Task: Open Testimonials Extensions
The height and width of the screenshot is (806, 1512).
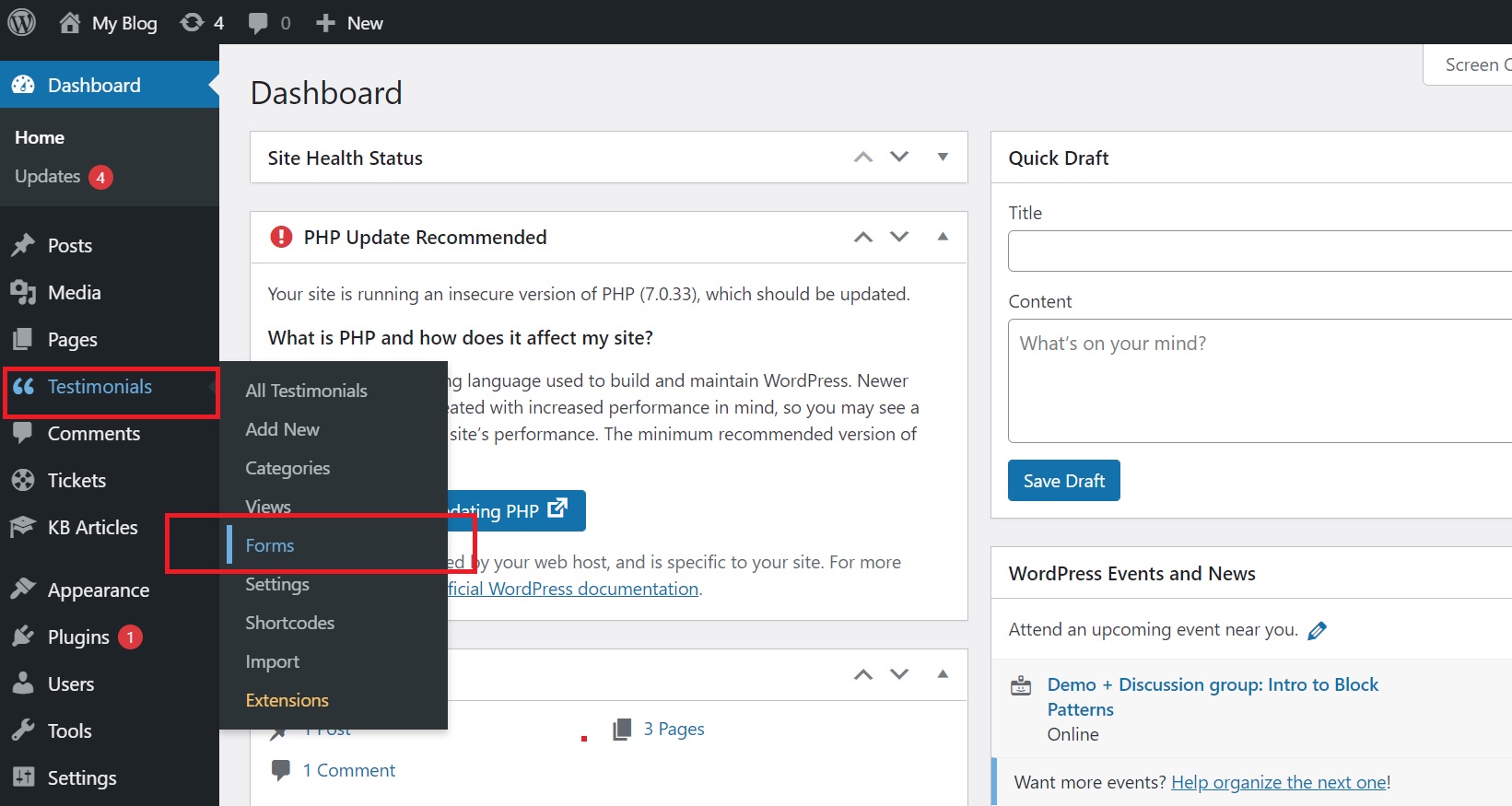Action: [287, 700]
